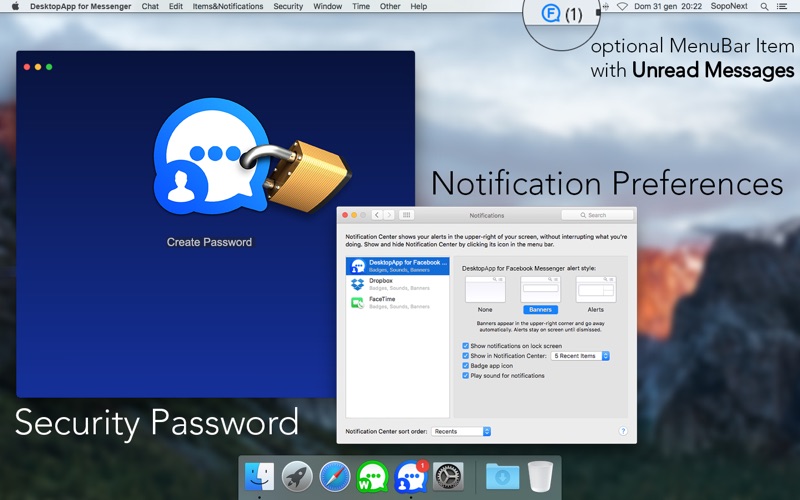Select FaceTime in the notifications list
The image size is (800, 500).
[397, 303]
